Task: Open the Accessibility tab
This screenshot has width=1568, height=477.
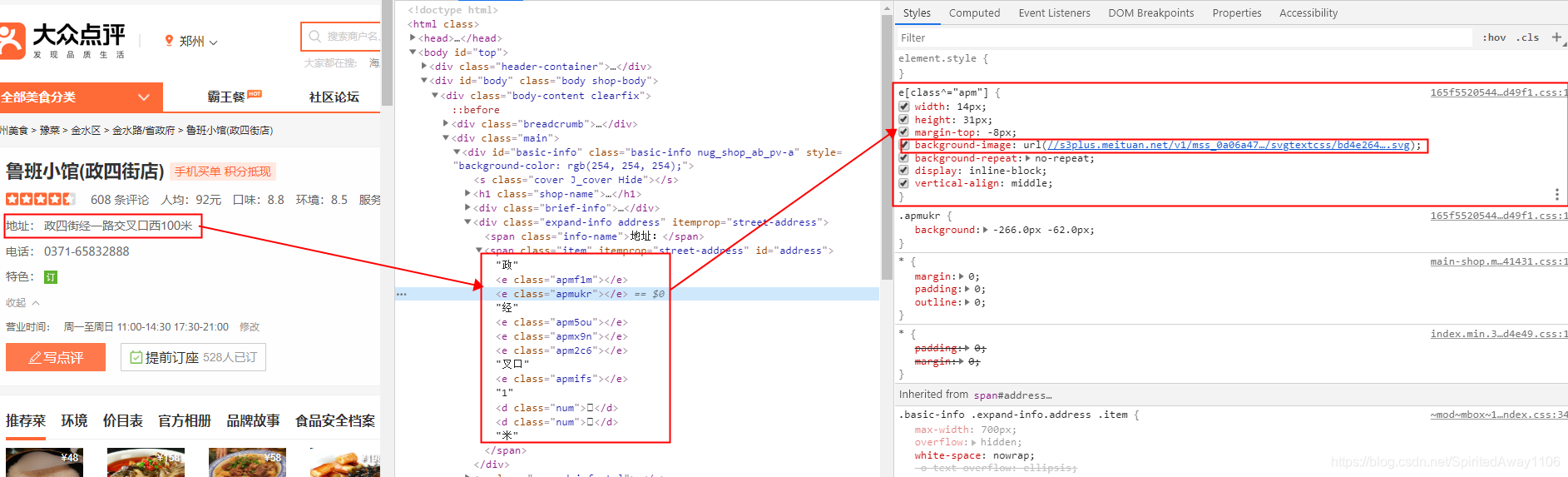Action: coord(1308,13)
